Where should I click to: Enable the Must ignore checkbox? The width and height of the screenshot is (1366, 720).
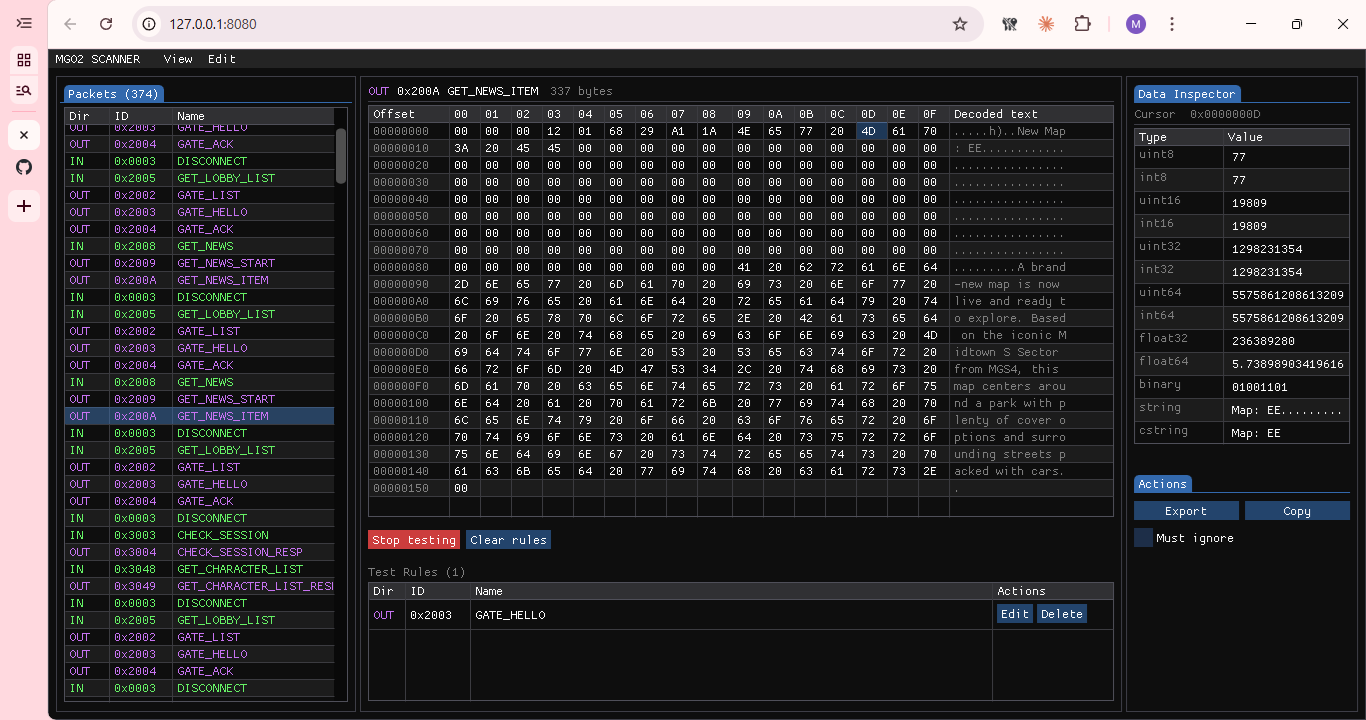pyautogui.click(x=1143, y=538)
